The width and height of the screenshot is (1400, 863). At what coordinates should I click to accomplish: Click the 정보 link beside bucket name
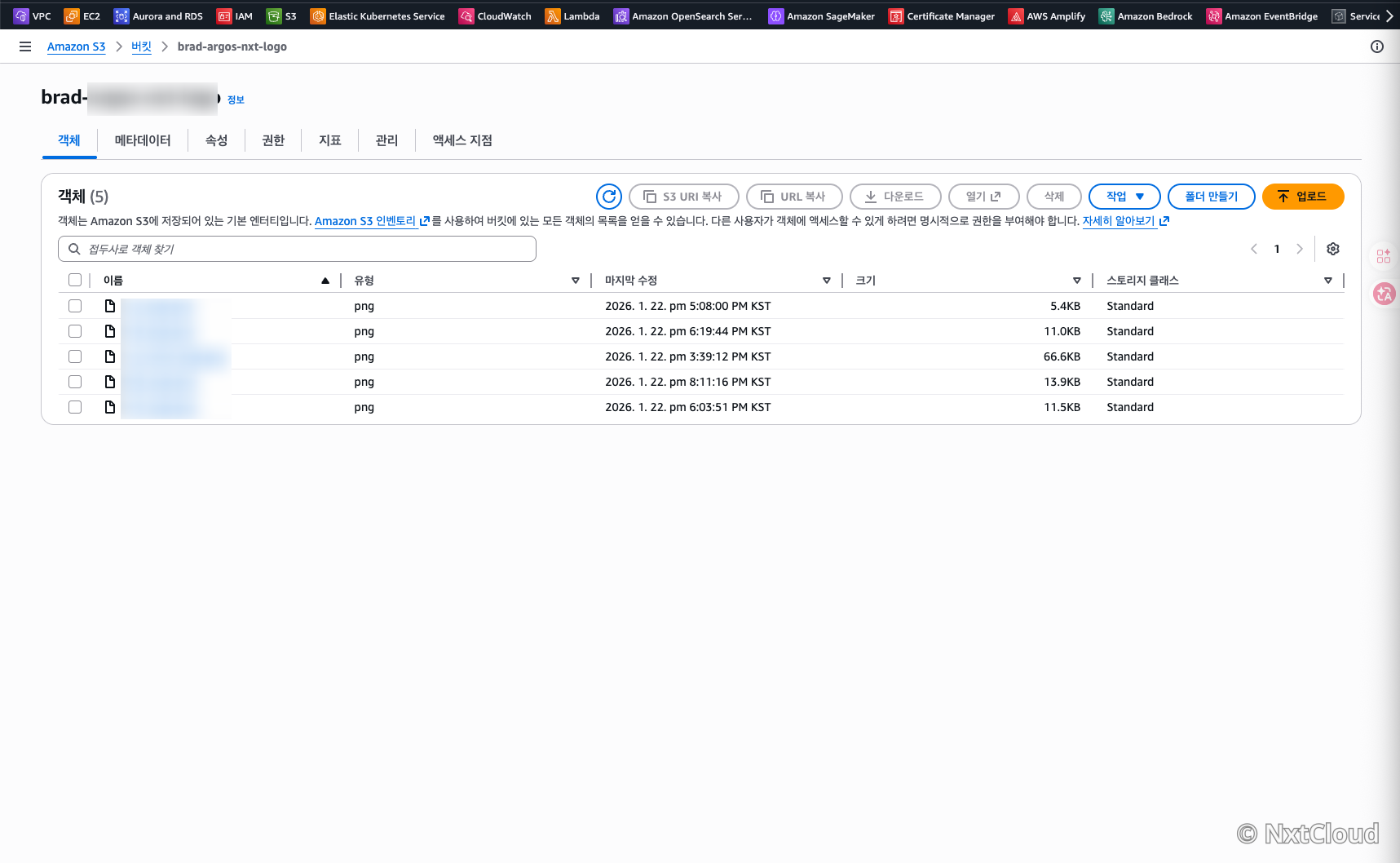236,100
